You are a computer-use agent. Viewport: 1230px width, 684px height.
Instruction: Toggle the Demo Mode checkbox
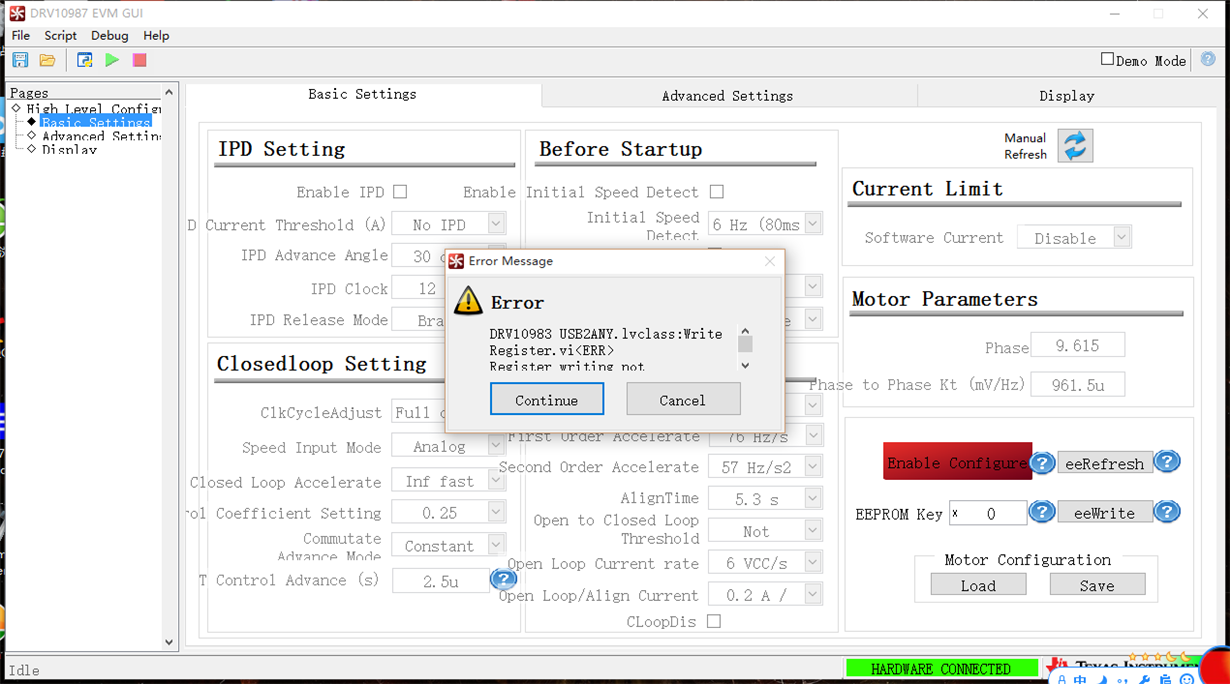click(x=1107, y=59)
